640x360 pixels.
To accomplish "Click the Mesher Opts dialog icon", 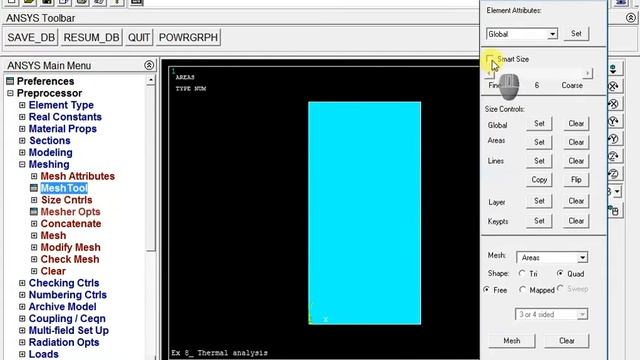I will (x=34, y=212).
